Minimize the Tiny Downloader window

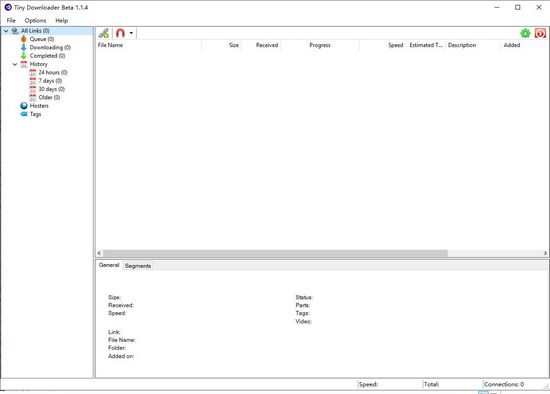pyautogui.click(x=497, y=7)
